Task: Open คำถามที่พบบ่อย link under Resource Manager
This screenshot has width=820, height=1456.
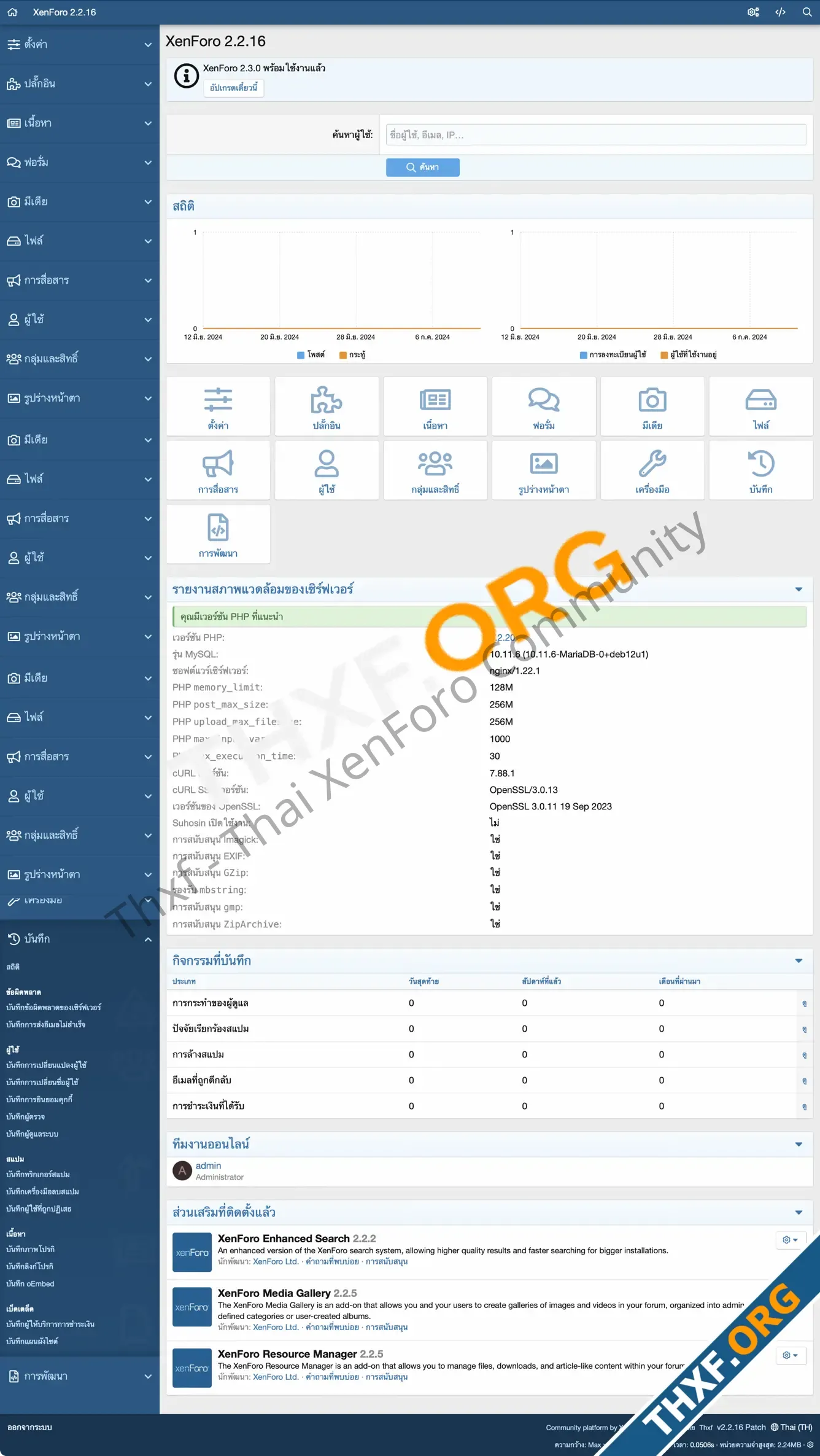Action: (332, 1377)
